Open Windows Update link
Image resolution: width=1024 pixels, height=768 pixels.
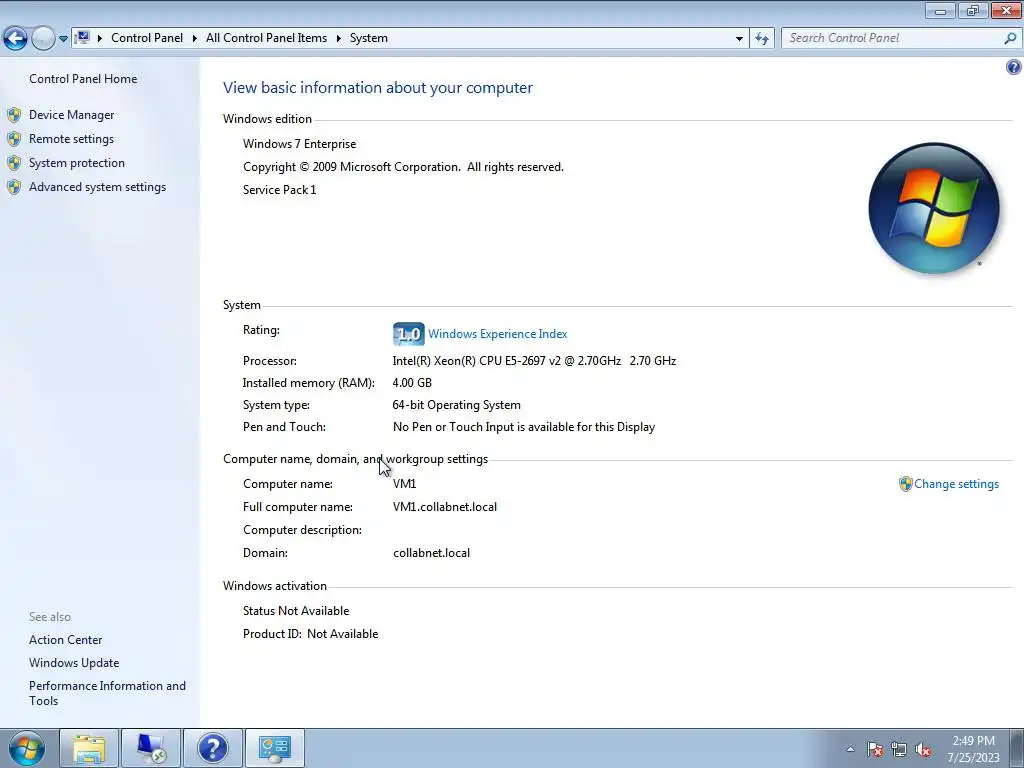coord(74,663)
